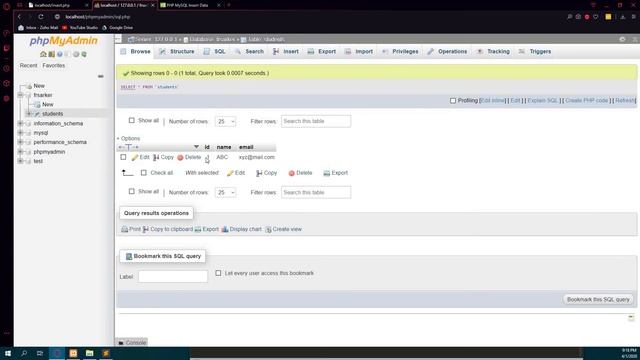The width and height of the screenshot is (640, 360).
Task: Click With selected Copy icon
Action: (259, 173)
